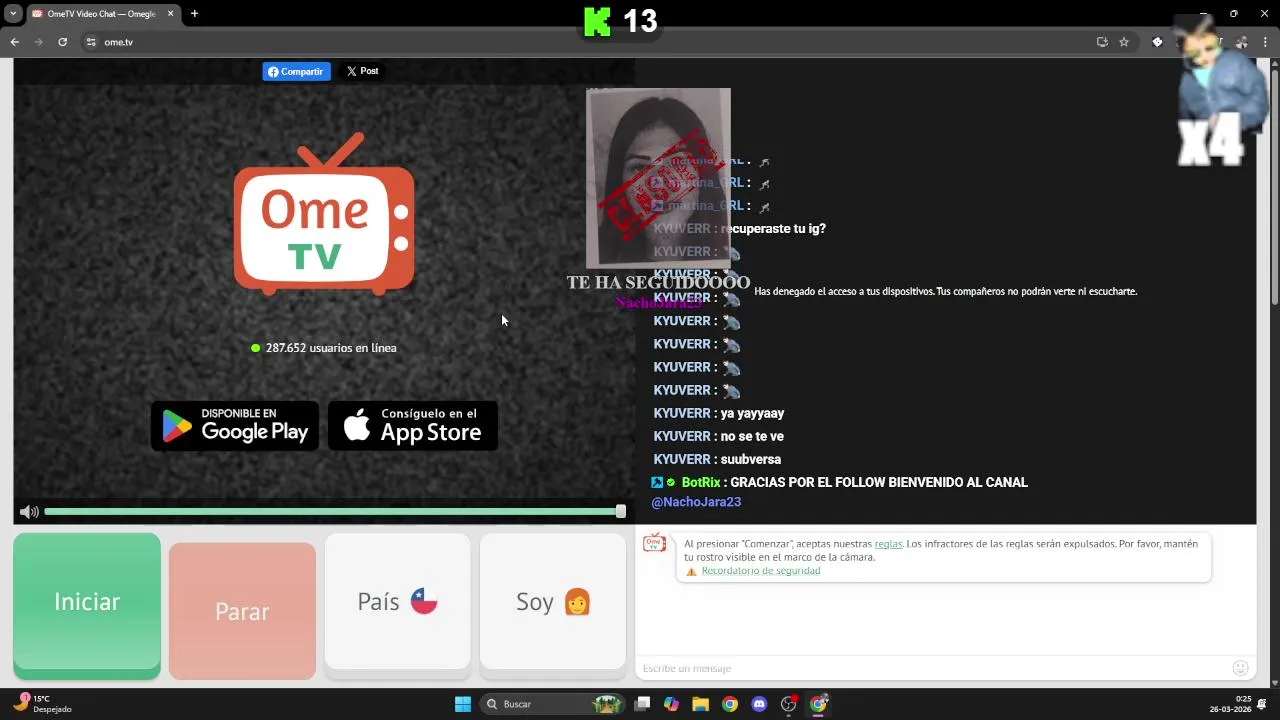
Task: Open a new browser tab
Action: [x=194, y=14]
